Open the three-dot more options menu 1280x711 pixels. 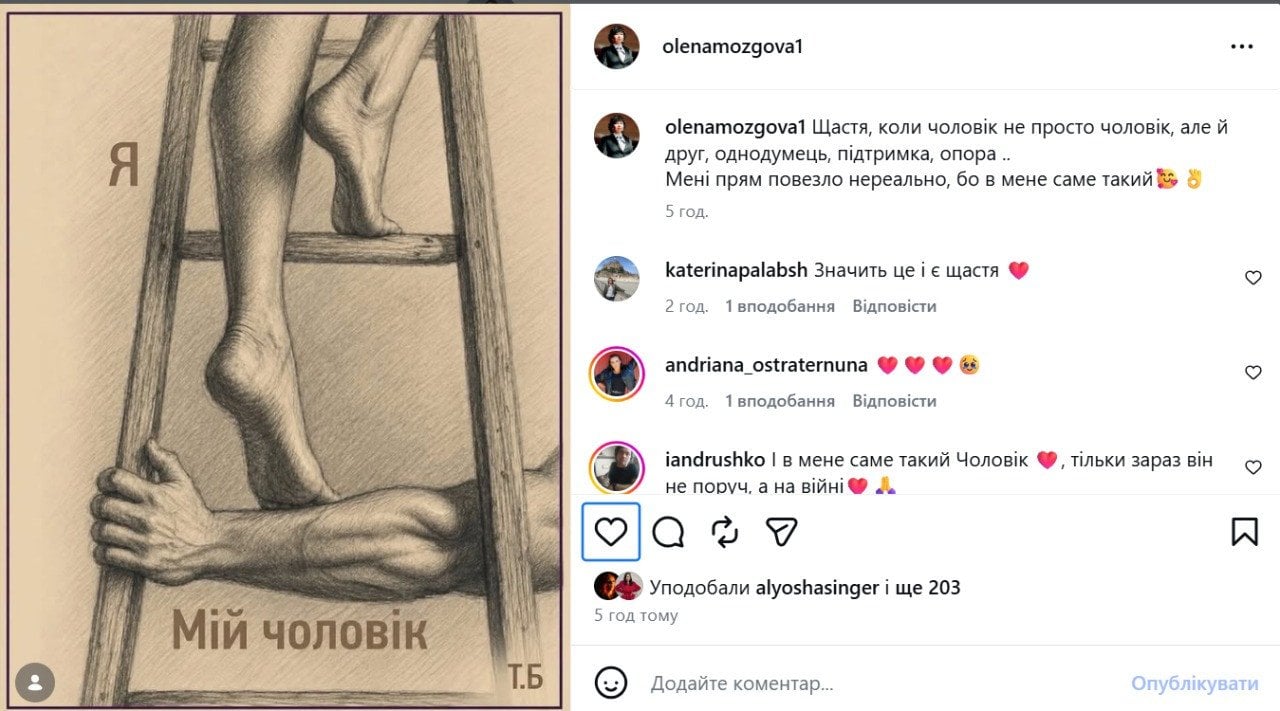pos(1242,47)
